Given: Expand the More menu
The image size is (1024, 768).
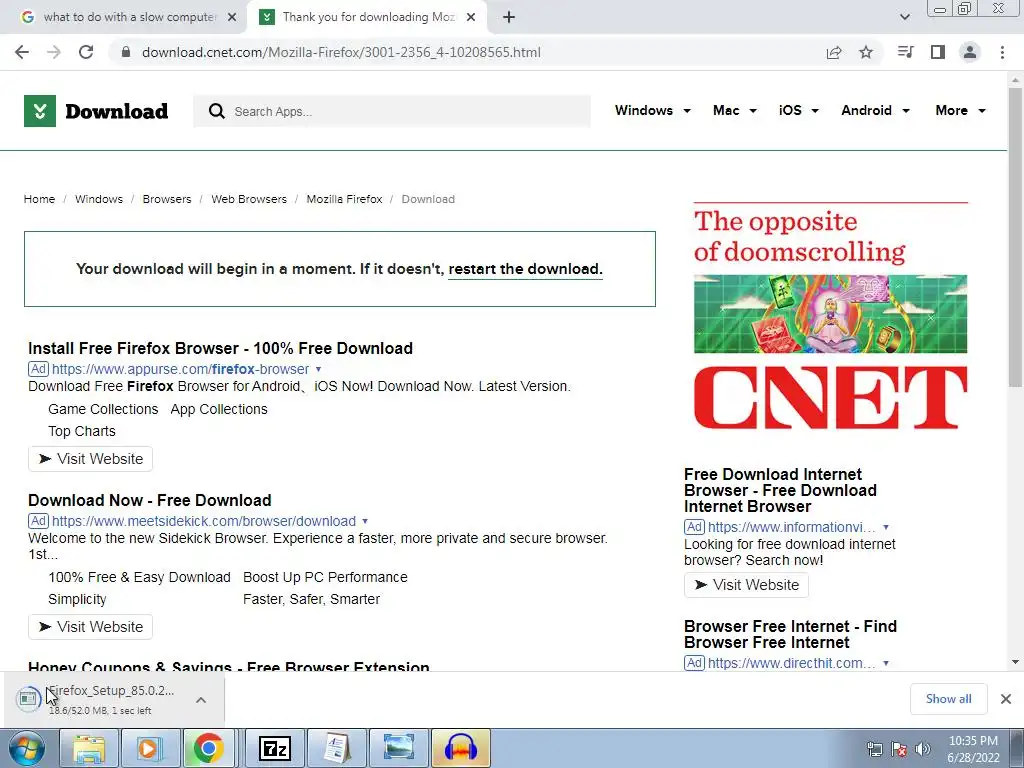Looking at the screenshot, I should (x=960, y=110).
